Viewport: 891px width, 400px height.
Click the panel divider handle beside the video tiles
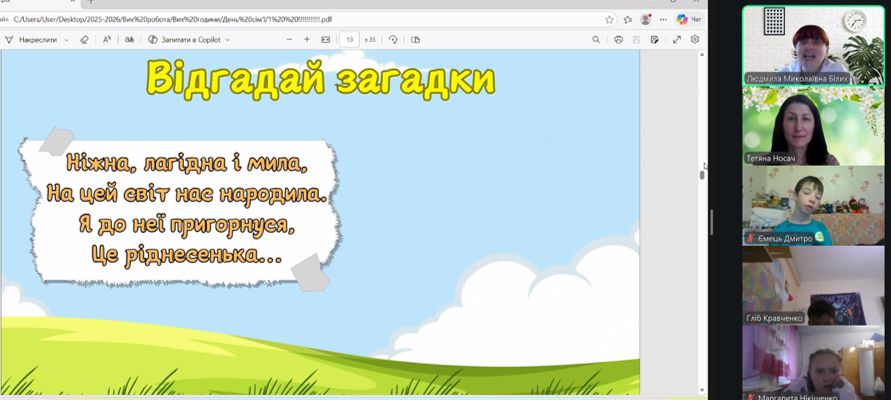click(711, 222)
